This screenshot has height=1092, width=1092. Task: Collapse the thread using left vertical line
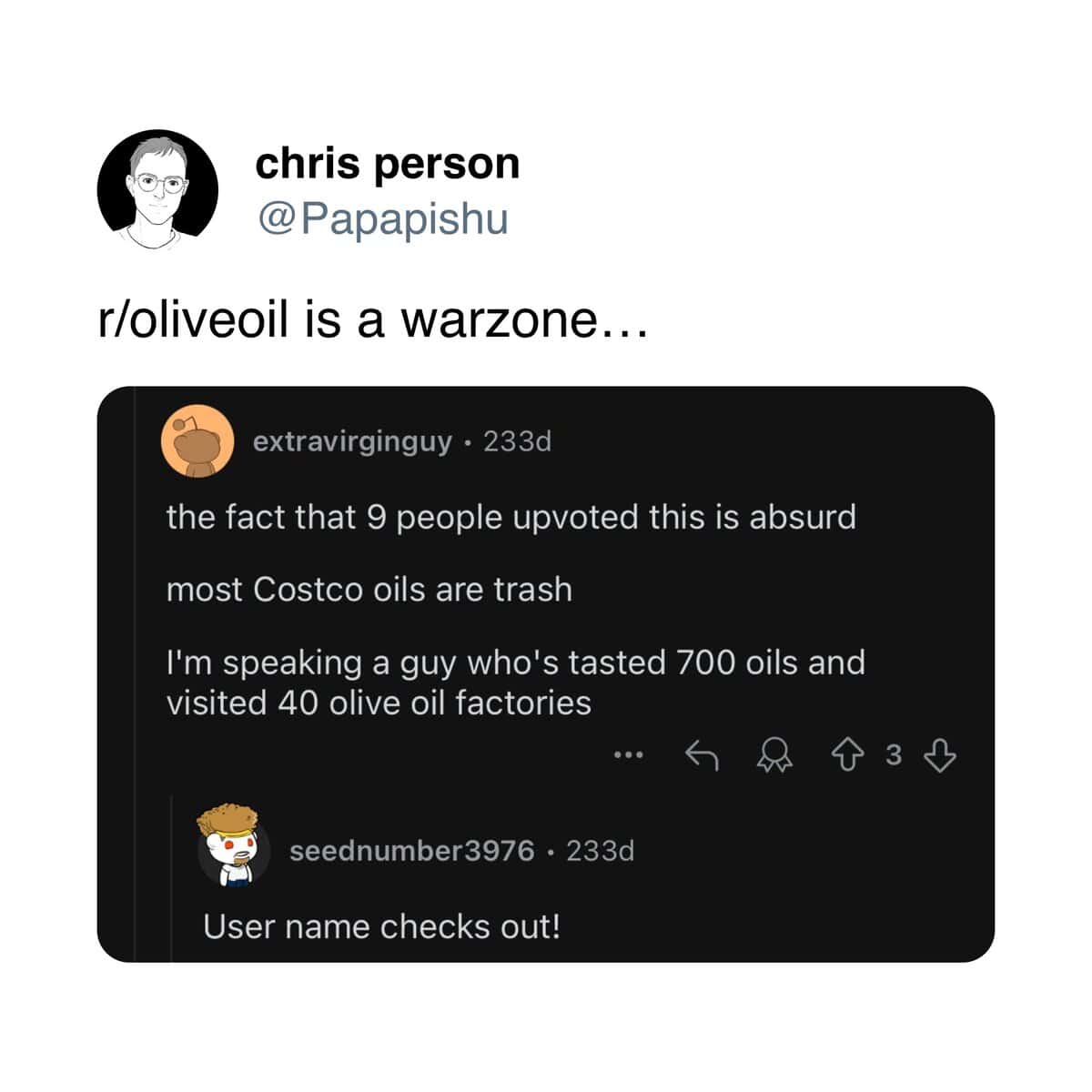point(134,673)
